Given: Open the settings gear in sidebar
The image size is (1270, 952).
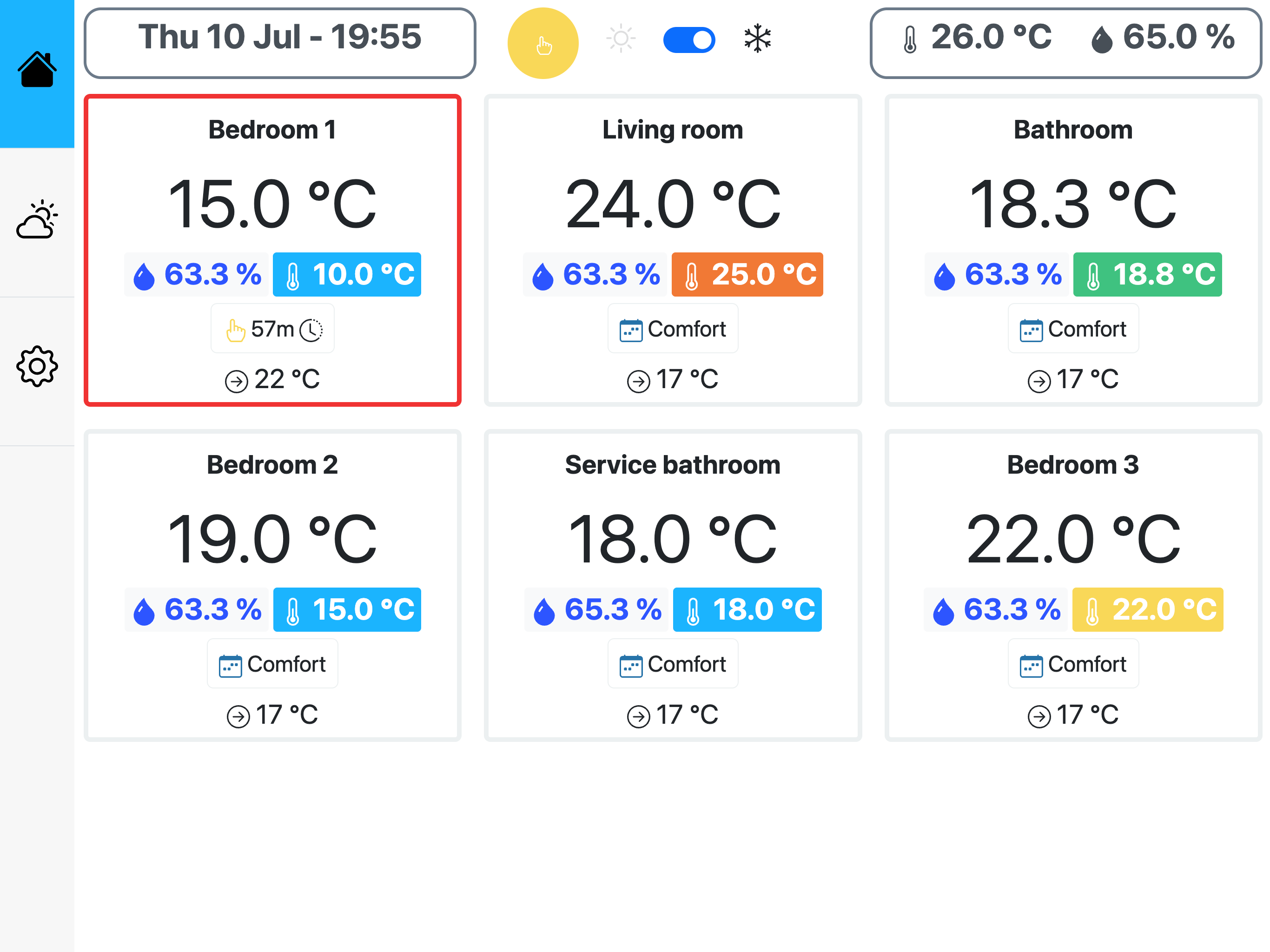Looking at the screenshot, I should coord(37,366).
